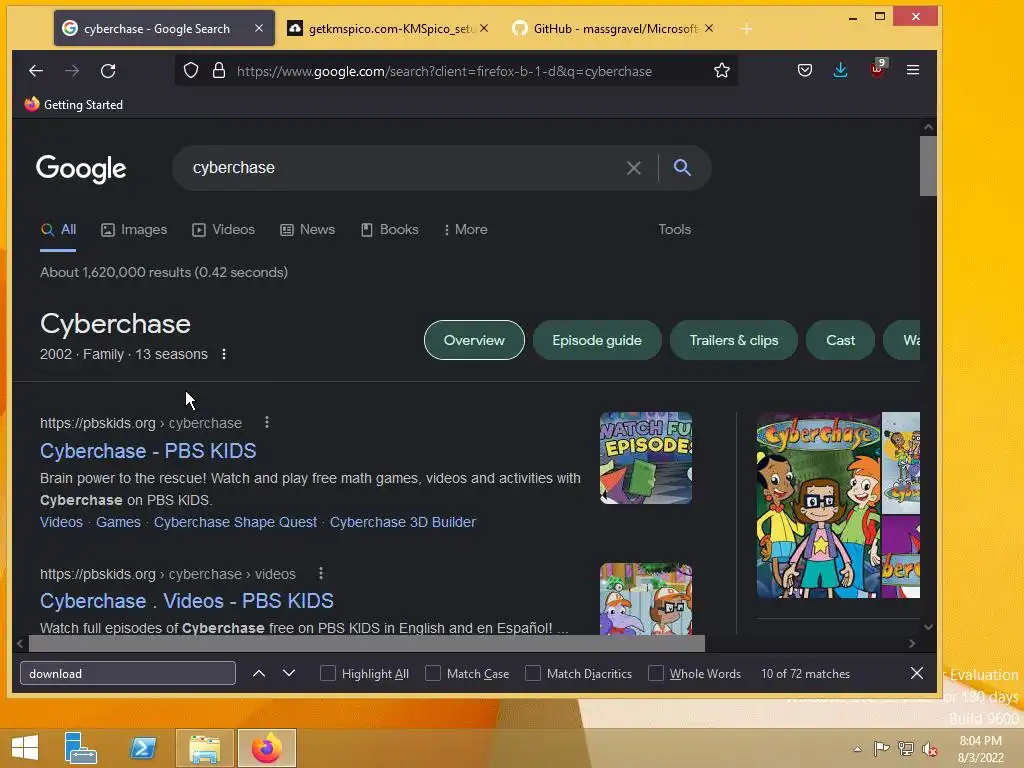Screen dimensions: 1024x768
Task: Switch to the getkmspico.com tab
Action: [389, 28]
